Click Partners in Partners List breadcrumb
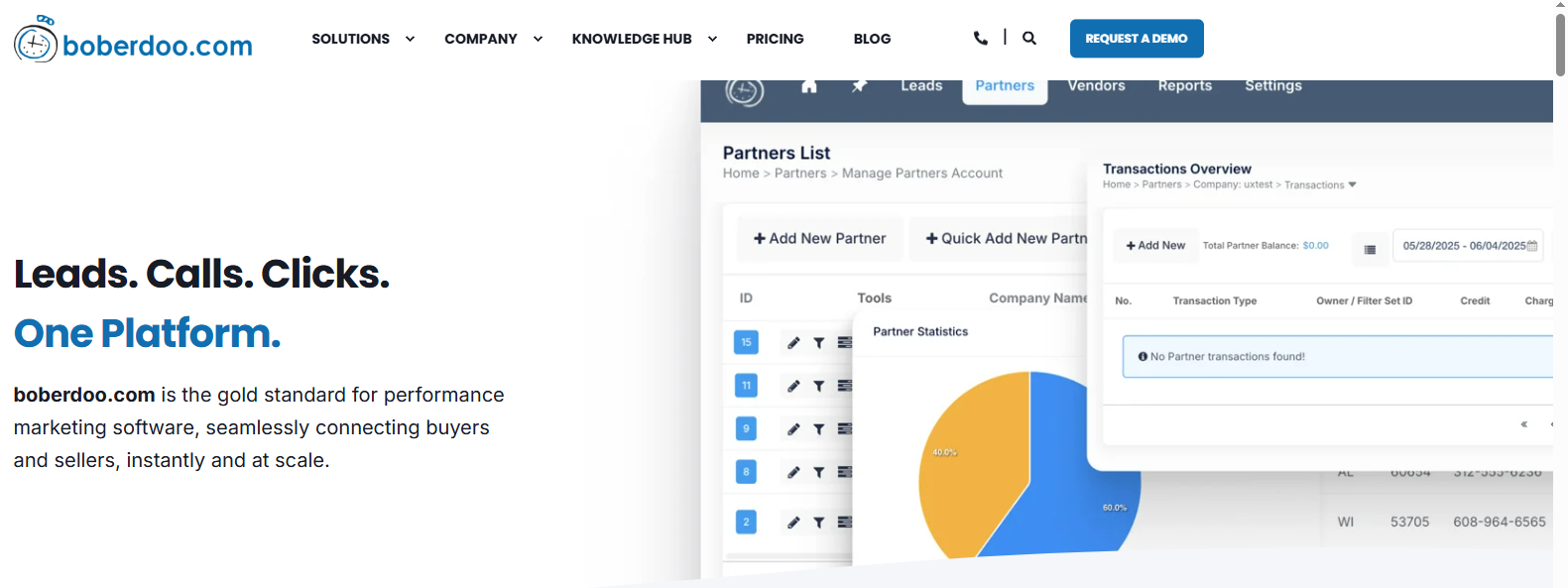This screenshot has width=1568, height=588. click(x=800, y=174)
